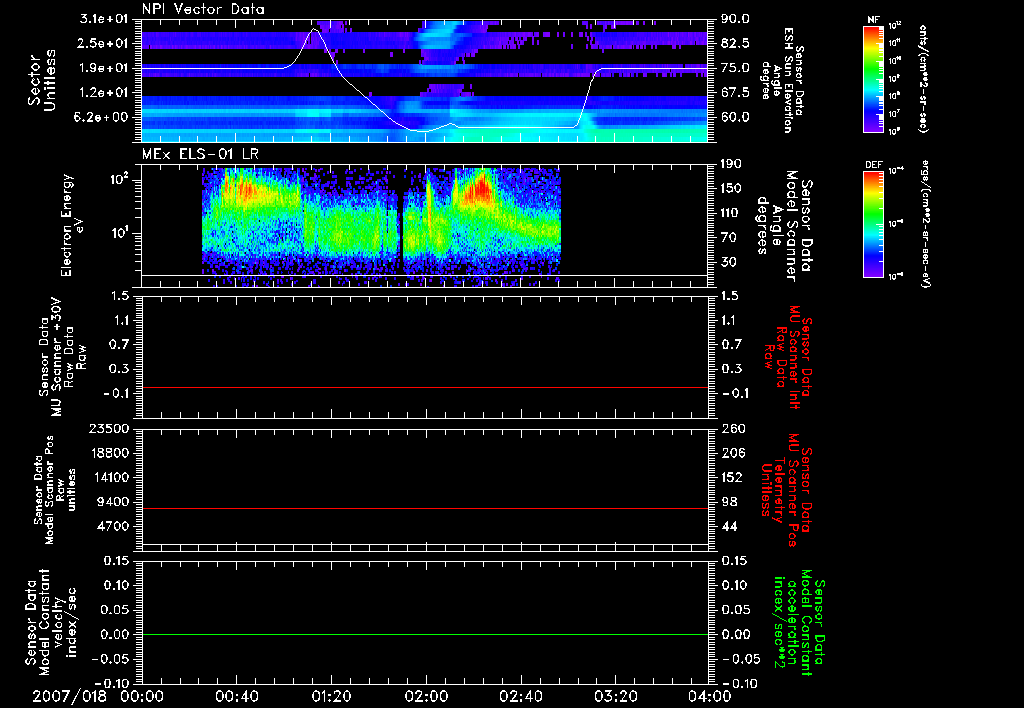Click the 02:40 time axis label
This screenshot has height=708, width=1024.
tap(520, 696)
